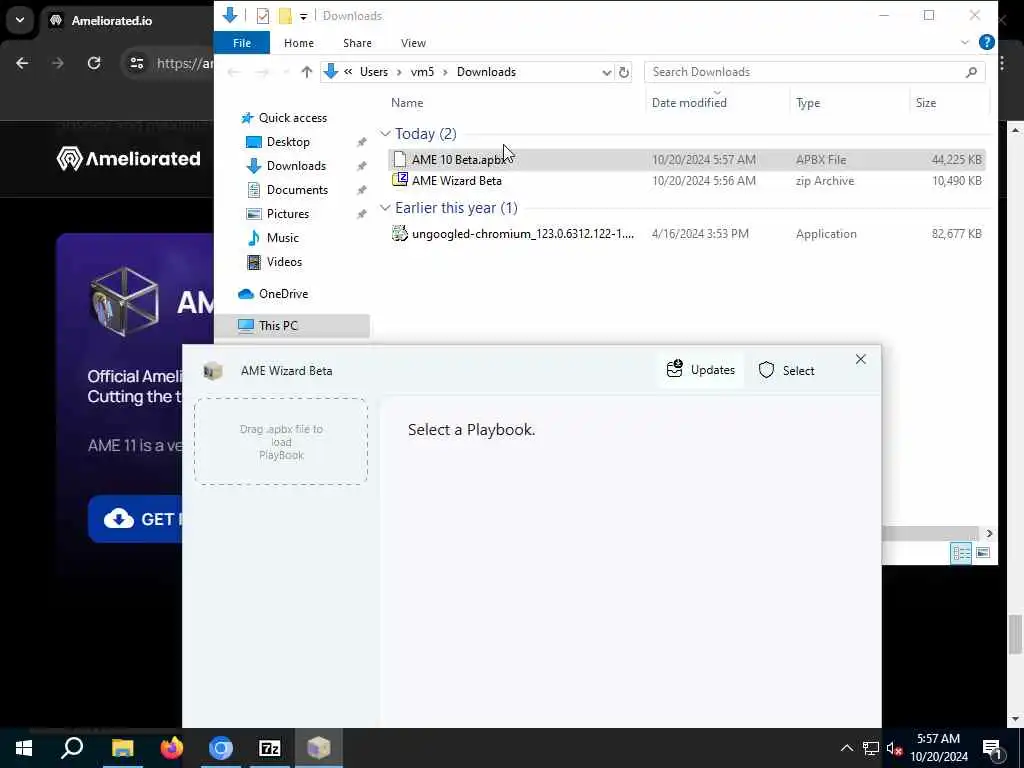Click the New folder icon in title bar

click(285, 16)
